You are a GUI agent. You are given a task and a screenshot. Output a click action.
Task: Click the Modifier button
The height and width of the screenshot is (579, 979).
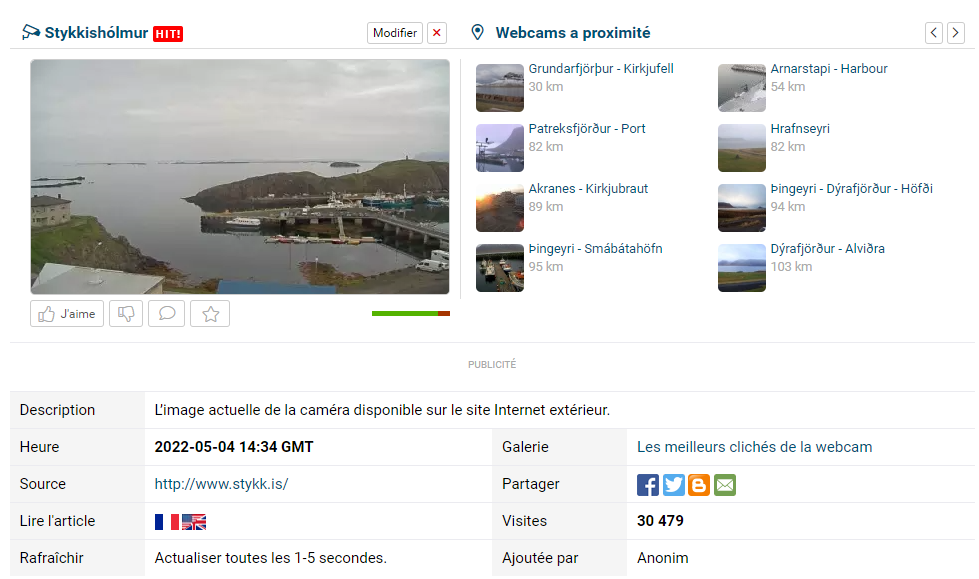(394, 32)
